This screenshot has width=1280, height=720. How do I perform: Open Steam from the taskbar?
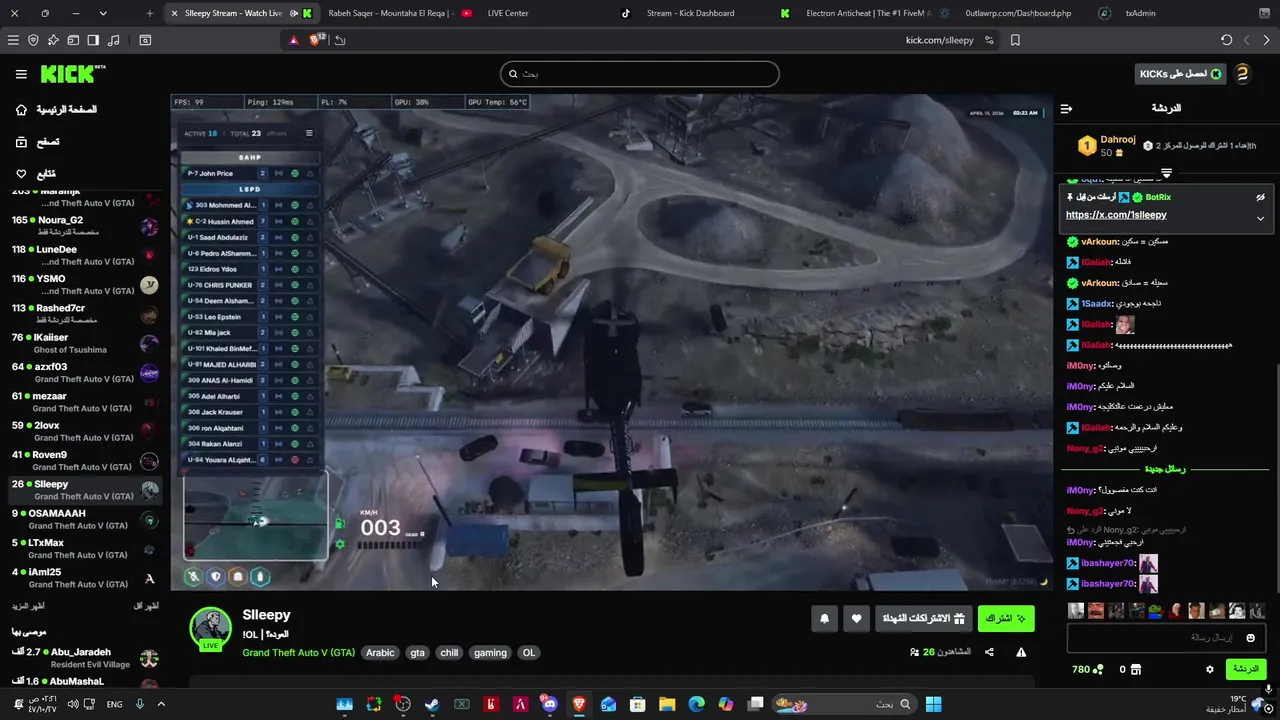click(432, 704)
